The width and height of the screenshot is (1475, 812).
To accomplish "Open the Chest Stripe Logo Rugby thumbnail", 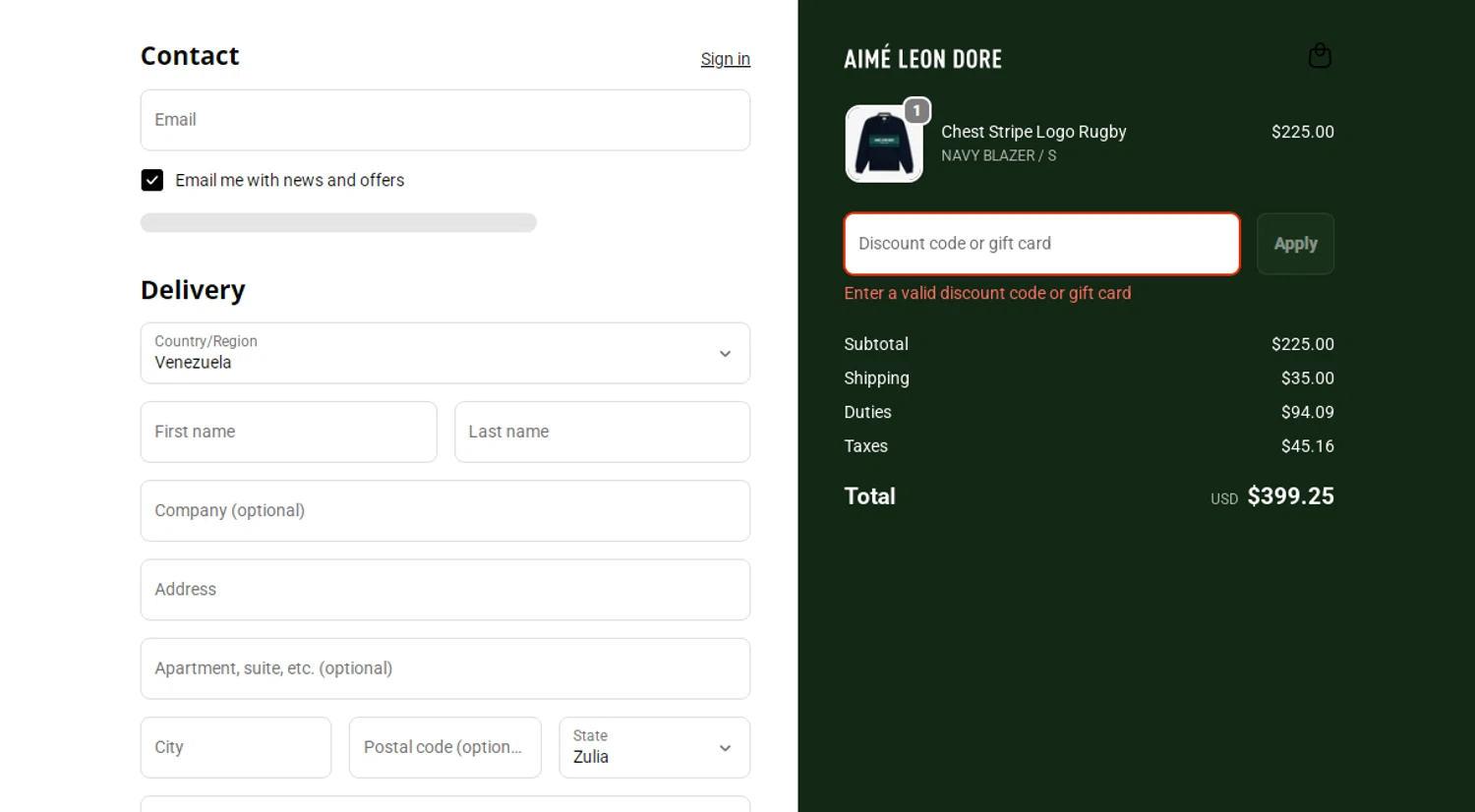I will tap(884, 144).
